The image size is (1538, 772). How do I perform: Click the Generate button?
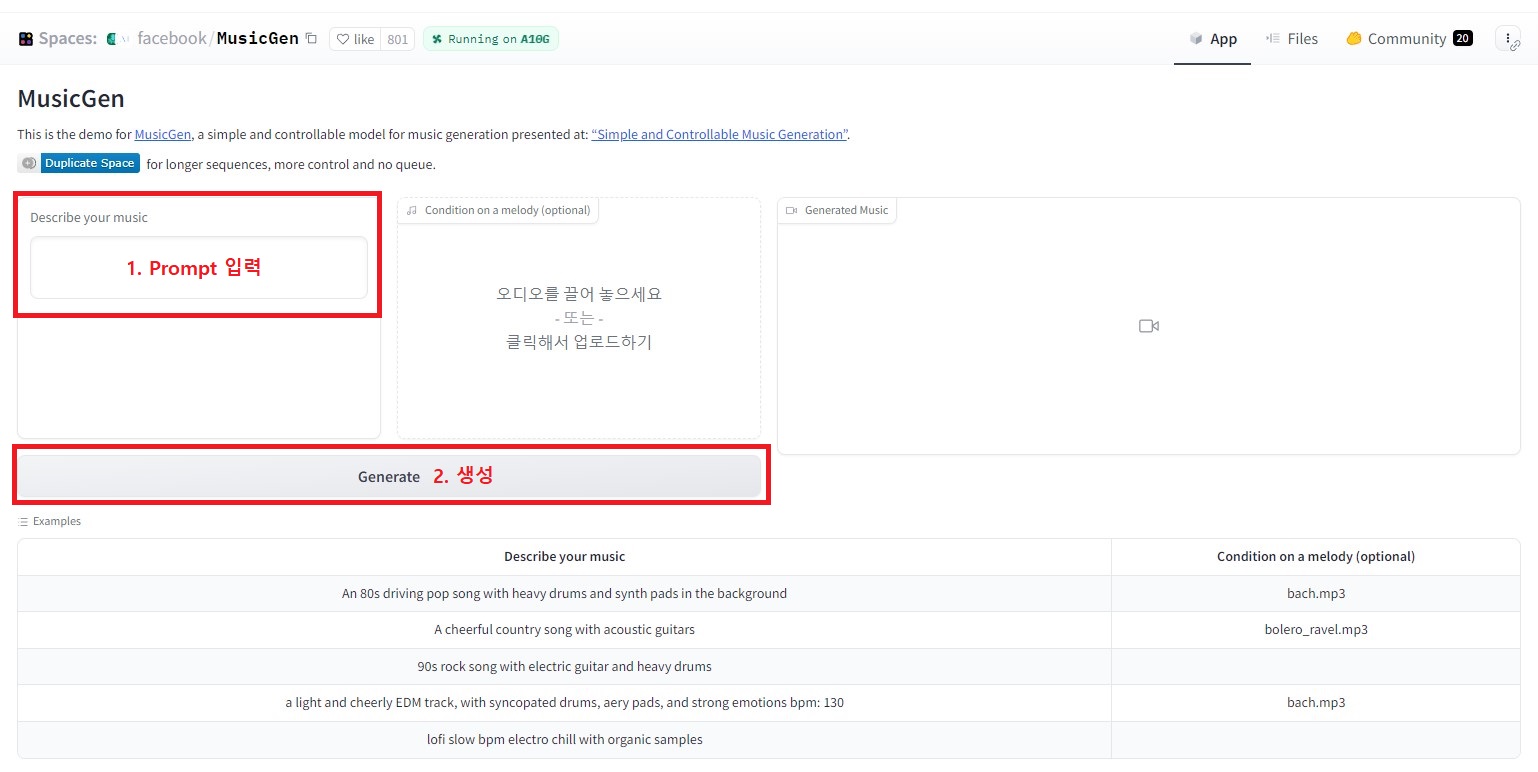click(x=389, y=477)
